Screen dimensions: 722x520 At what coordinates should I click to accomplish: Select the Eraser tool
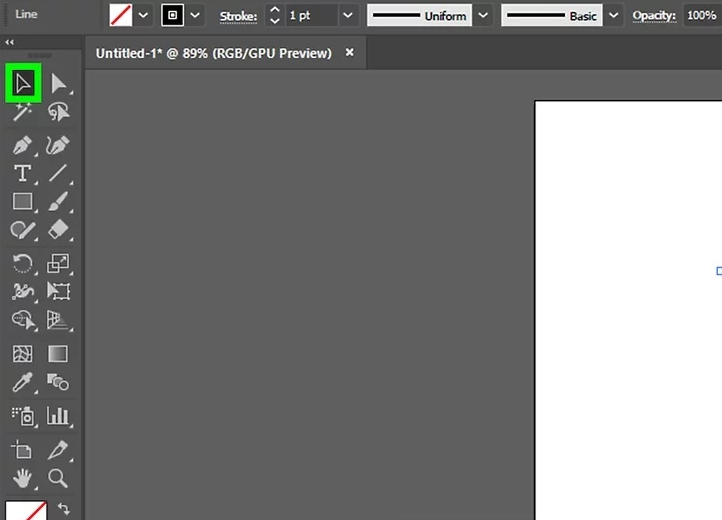58,230
